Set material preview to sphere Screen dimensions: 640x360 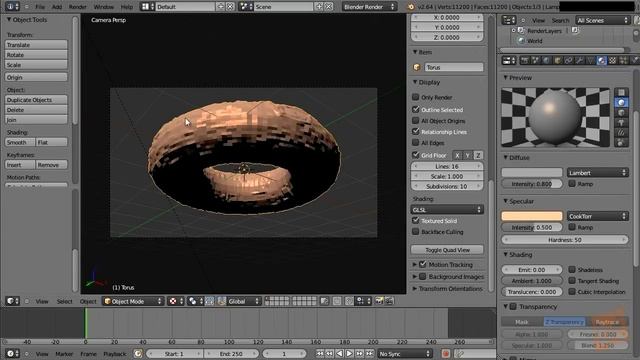point(621,102)
